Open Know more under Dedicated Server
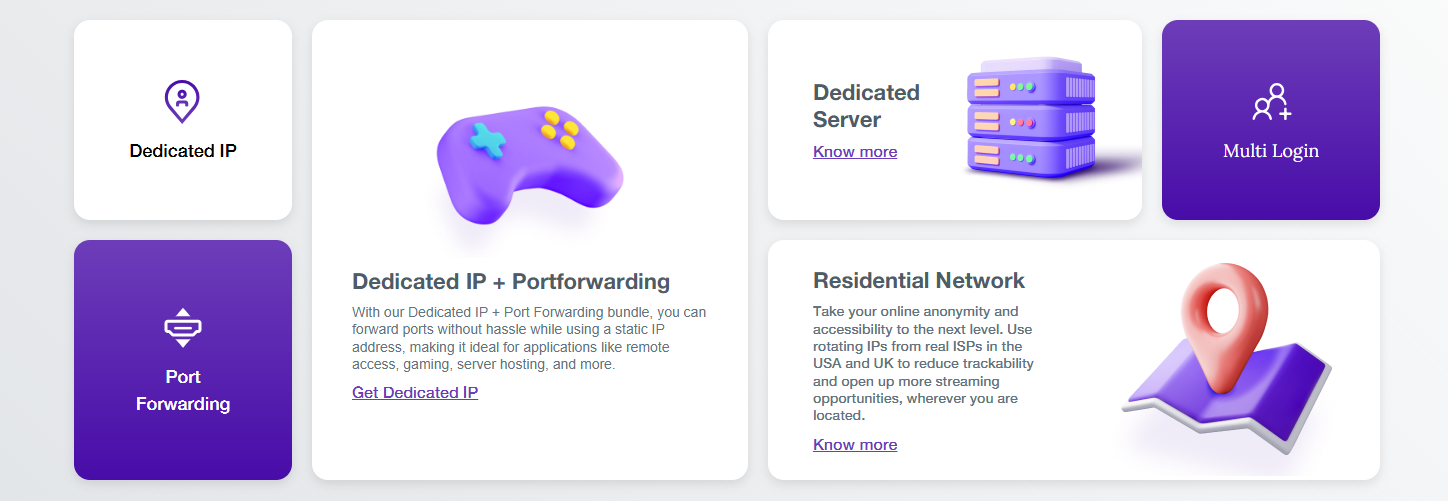 coord(855,152)
